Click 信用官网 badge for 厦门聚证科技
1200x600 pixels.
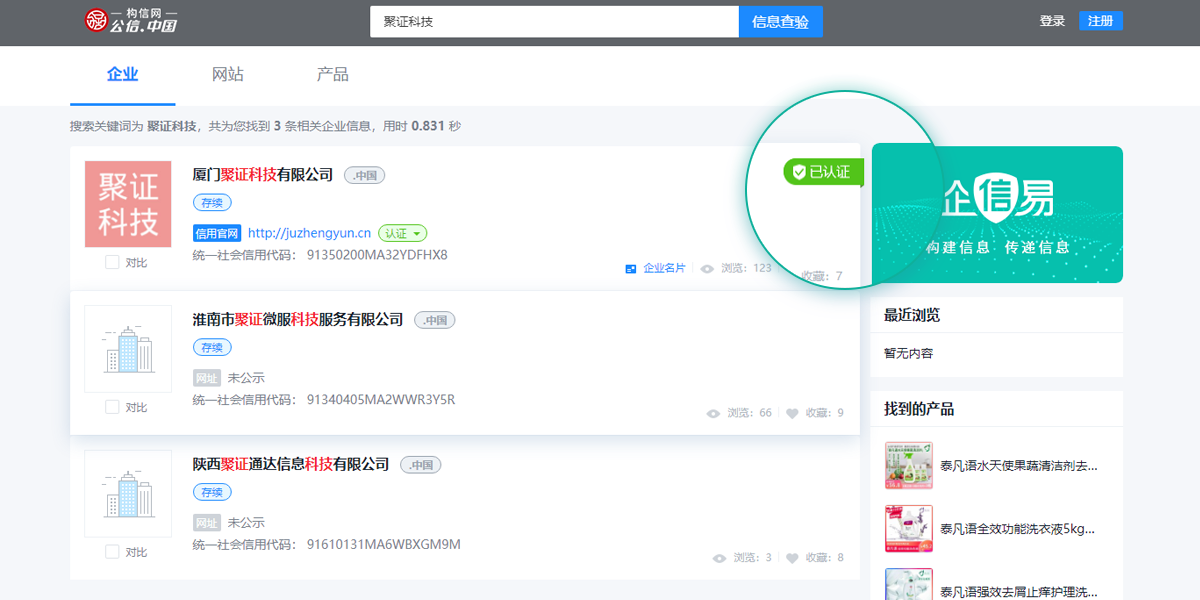coord(217,233)
